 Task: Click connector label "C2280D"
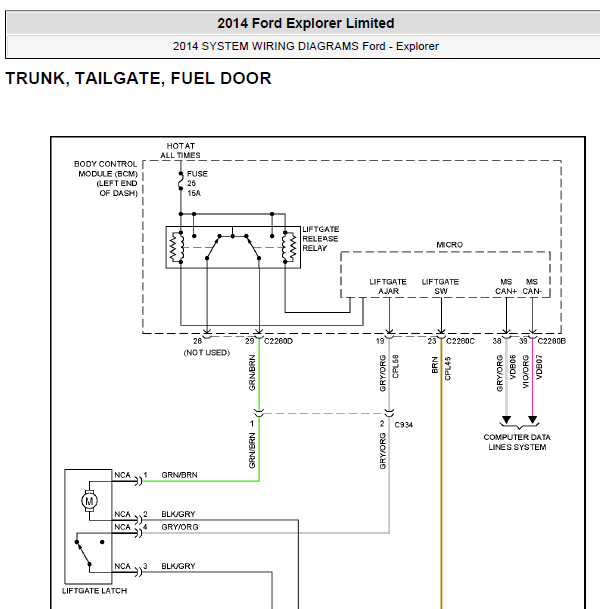(x=278, y=341)
